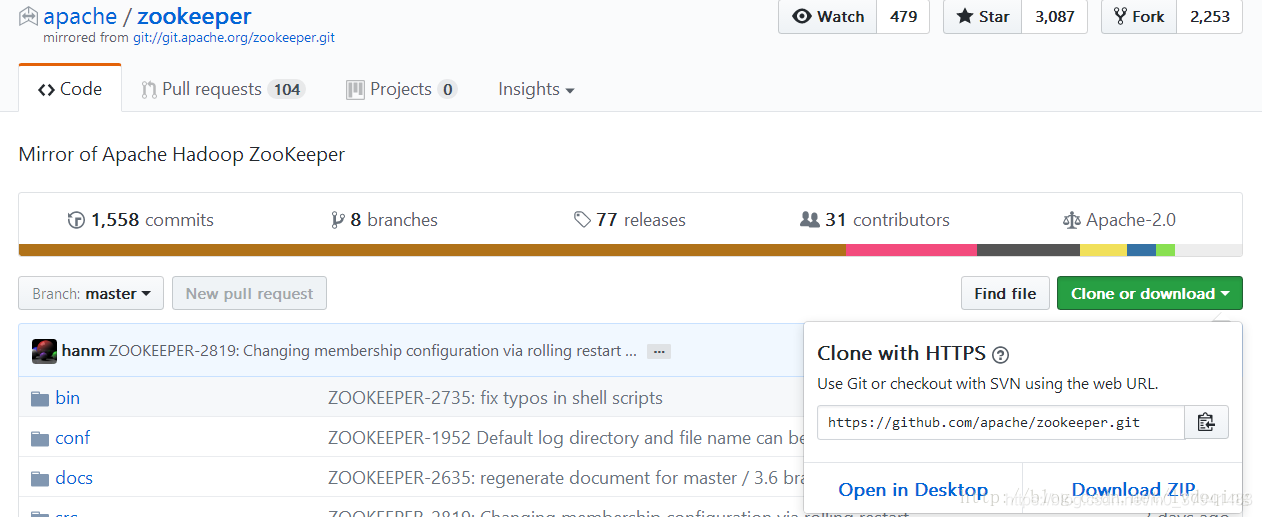Screen dimensions: 1262x518
Task: View the 479 watchers count
Action: pos(903,16)
